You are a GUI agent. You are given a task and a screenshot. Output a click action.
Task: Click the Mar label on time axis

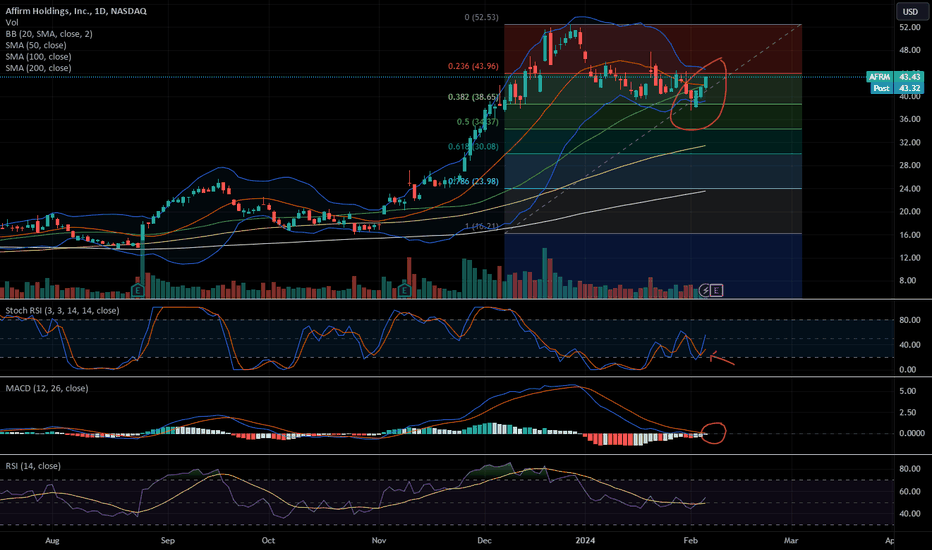pos(791,540)
